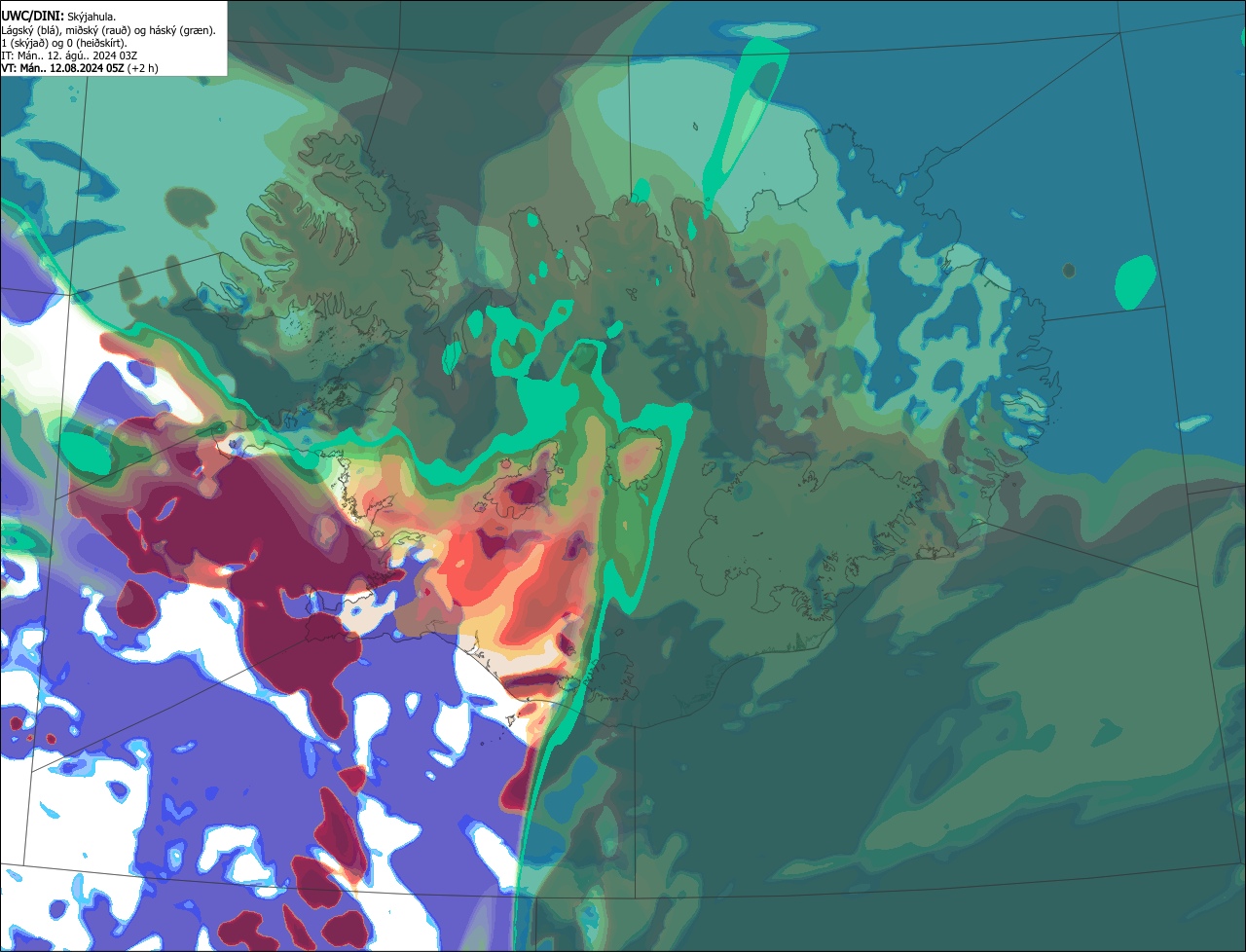Image resolution: width=1246 pixels, height=952 pixels.
Task: Click the "1 (skýjað) og 0 (heiðskírt)." line
Action: click(x=63, y=43)
